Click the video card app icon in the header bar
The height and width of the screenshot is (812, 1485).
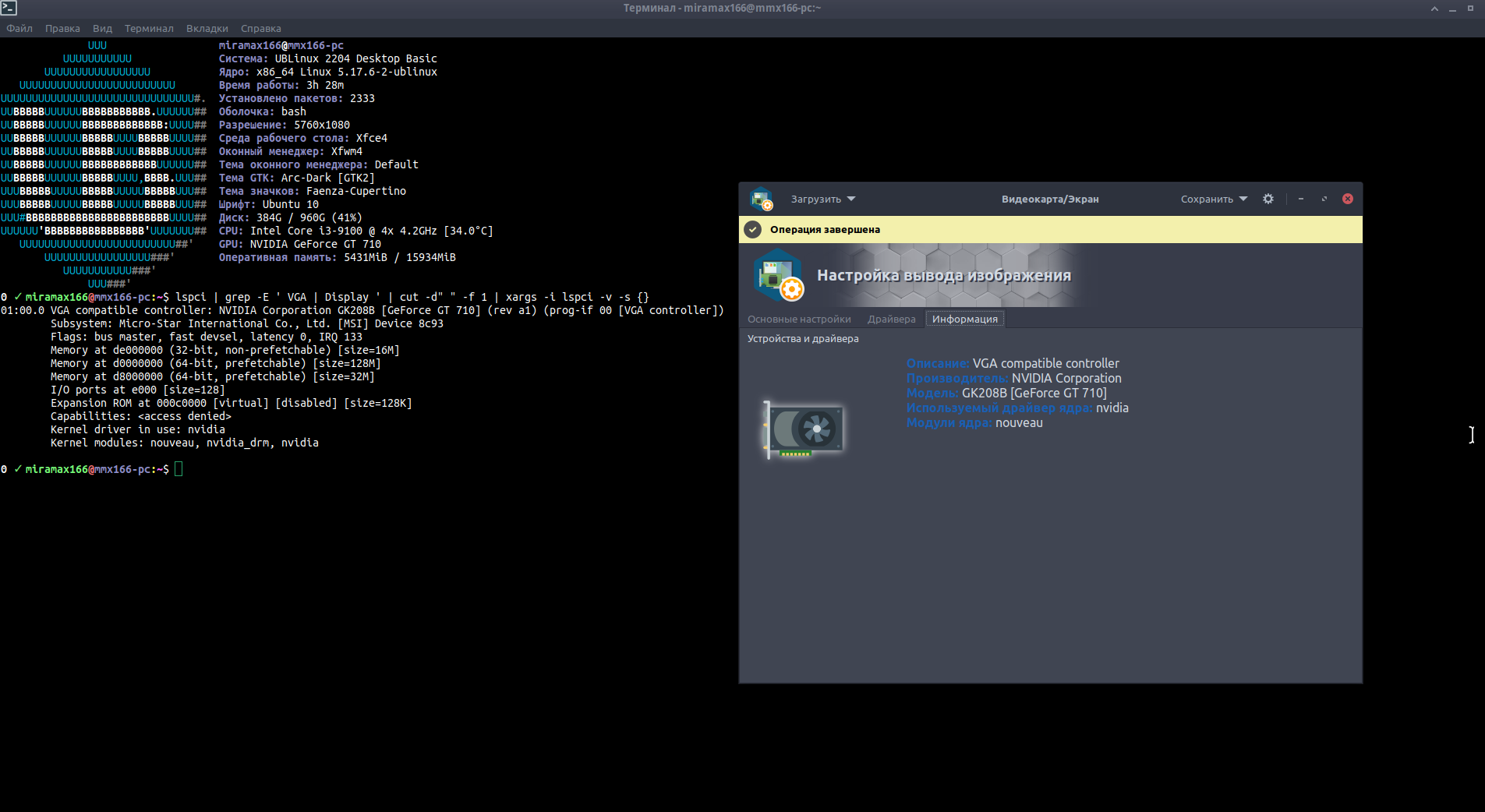click(x=761, y=199)
